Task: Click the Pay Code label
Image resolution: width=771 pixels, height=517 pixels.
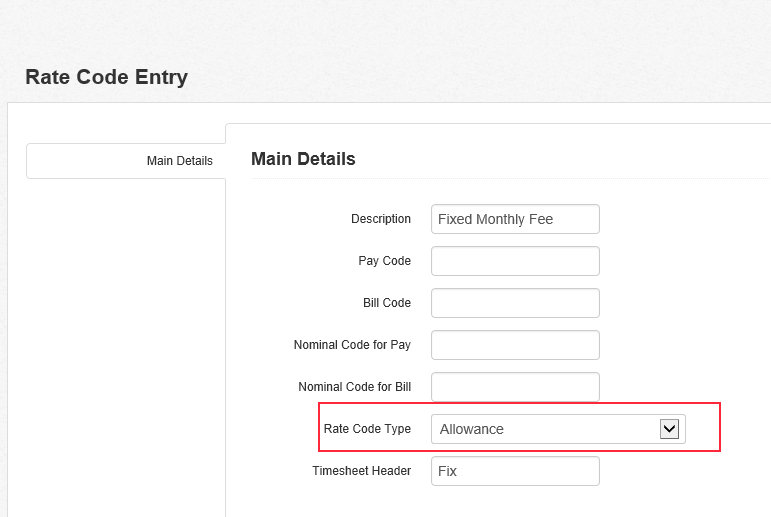Action: 385,261
